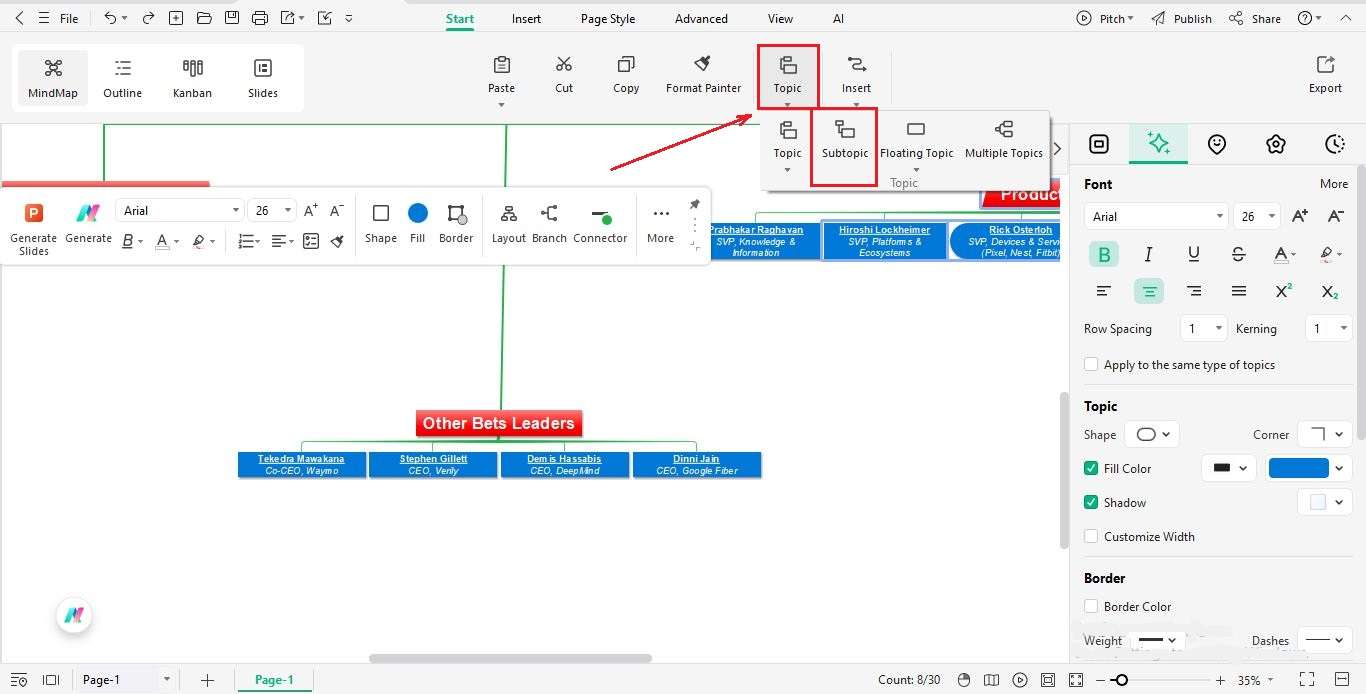Click the AI Generate icon in floating toolbar
This screenshot has height=694, width=1366.
88,213
